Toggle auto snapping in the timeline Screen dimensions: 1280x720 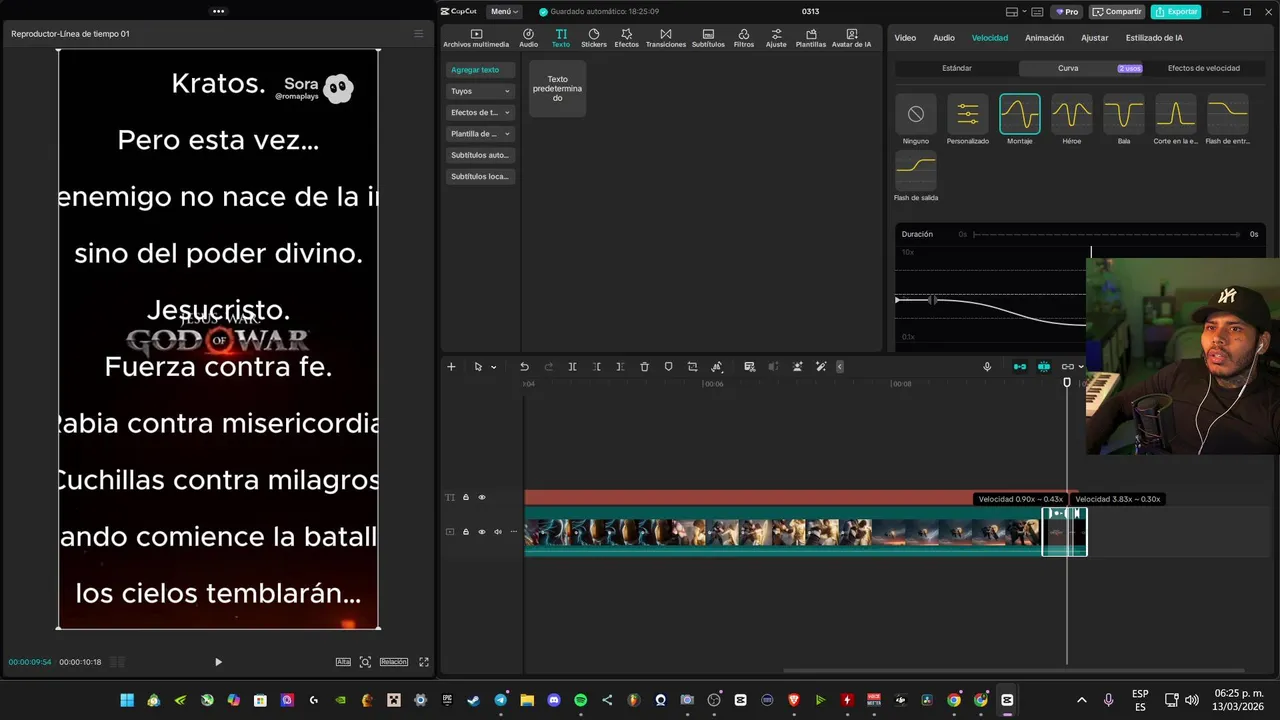point(1044,367)
